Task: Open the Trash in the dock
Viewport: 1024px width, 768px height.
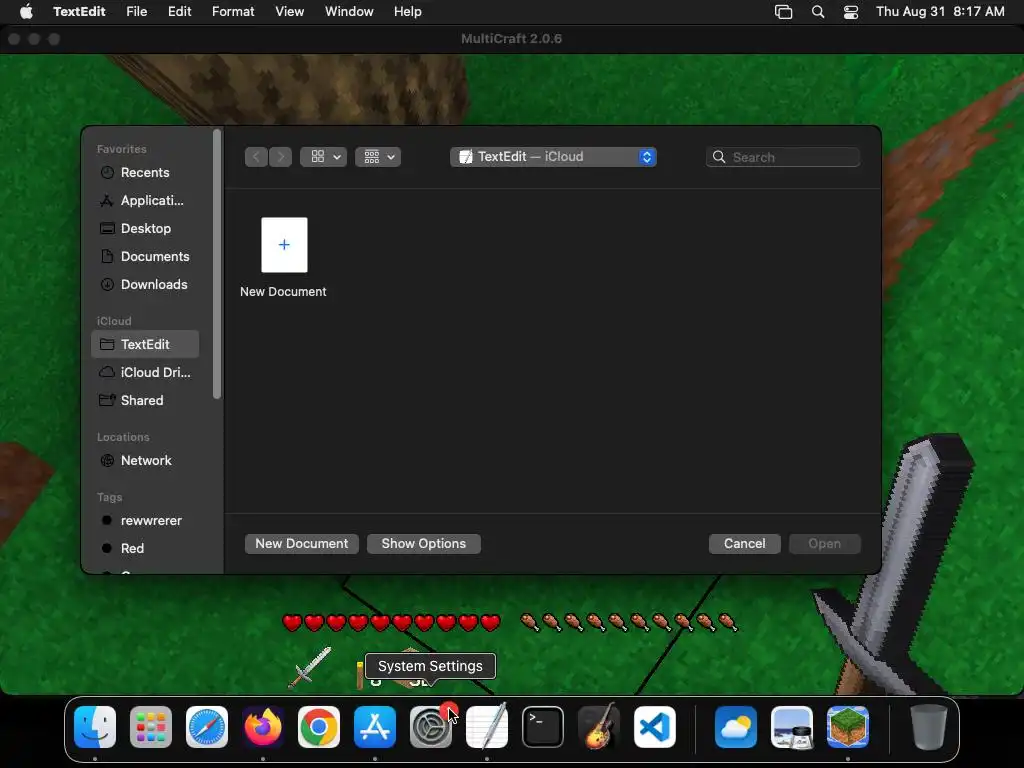Action: (929, 727)
